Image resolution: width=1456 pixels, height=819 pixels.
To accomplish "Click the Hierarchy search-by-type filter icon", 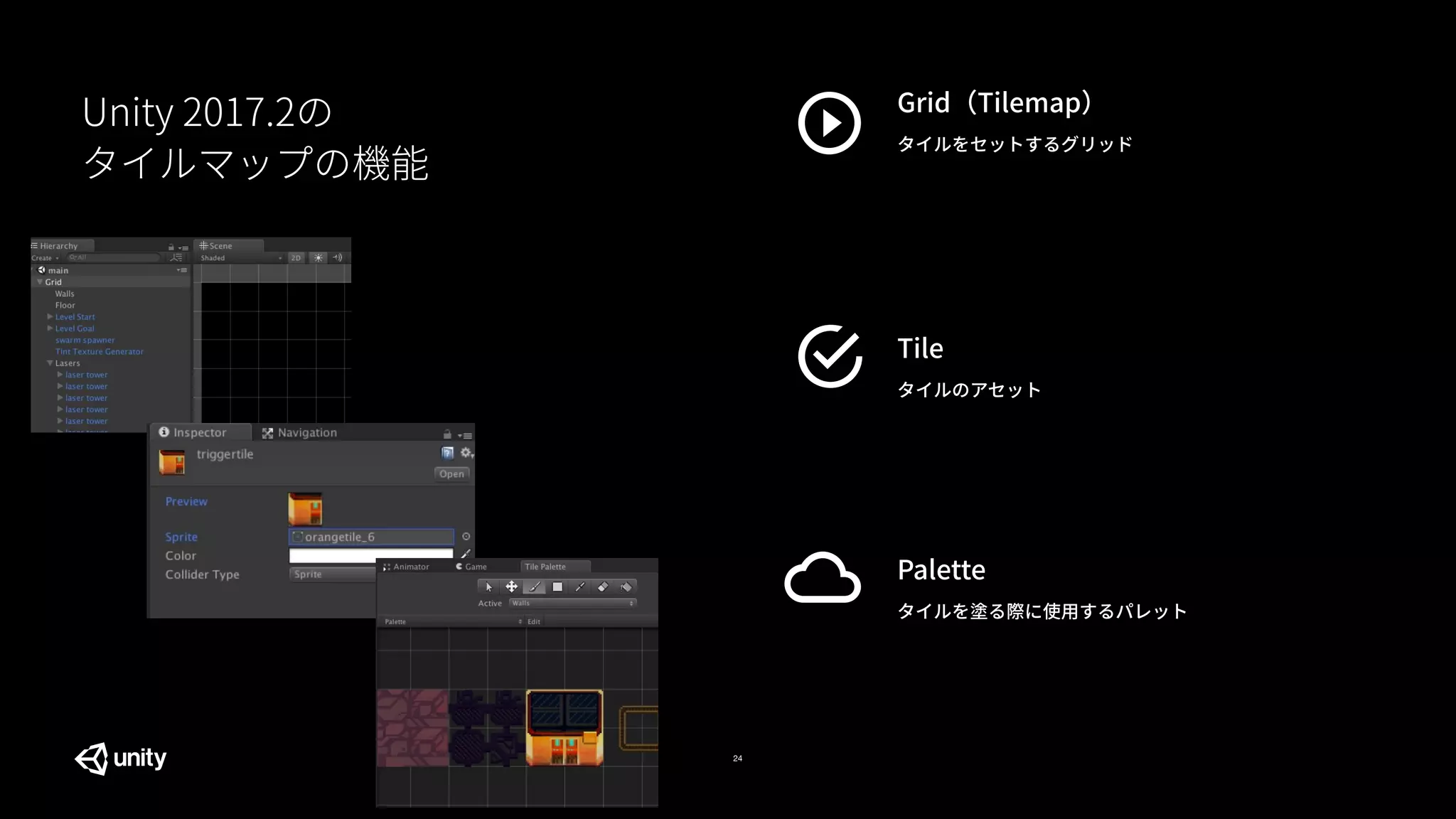I will [177, 257].
